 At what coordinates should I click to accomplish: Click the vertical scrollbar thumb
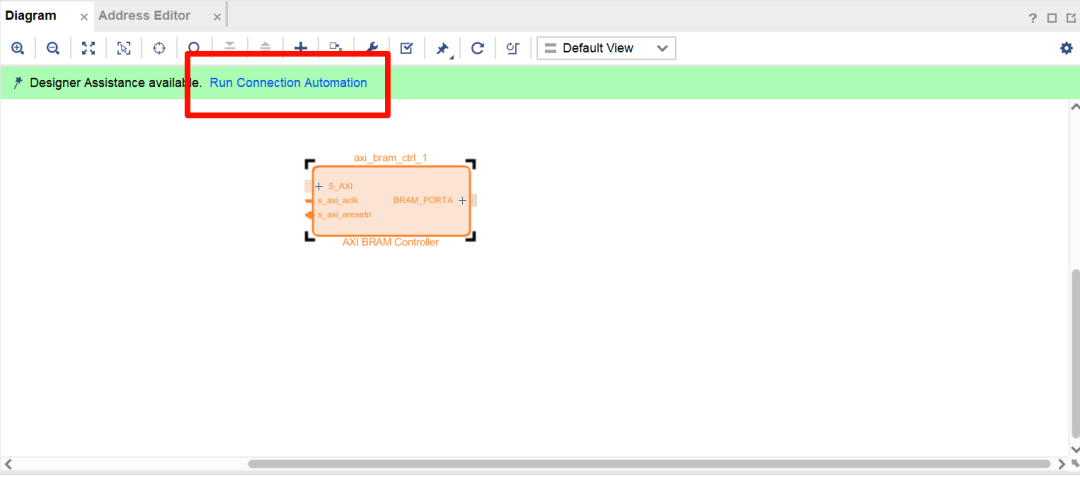1074,352
